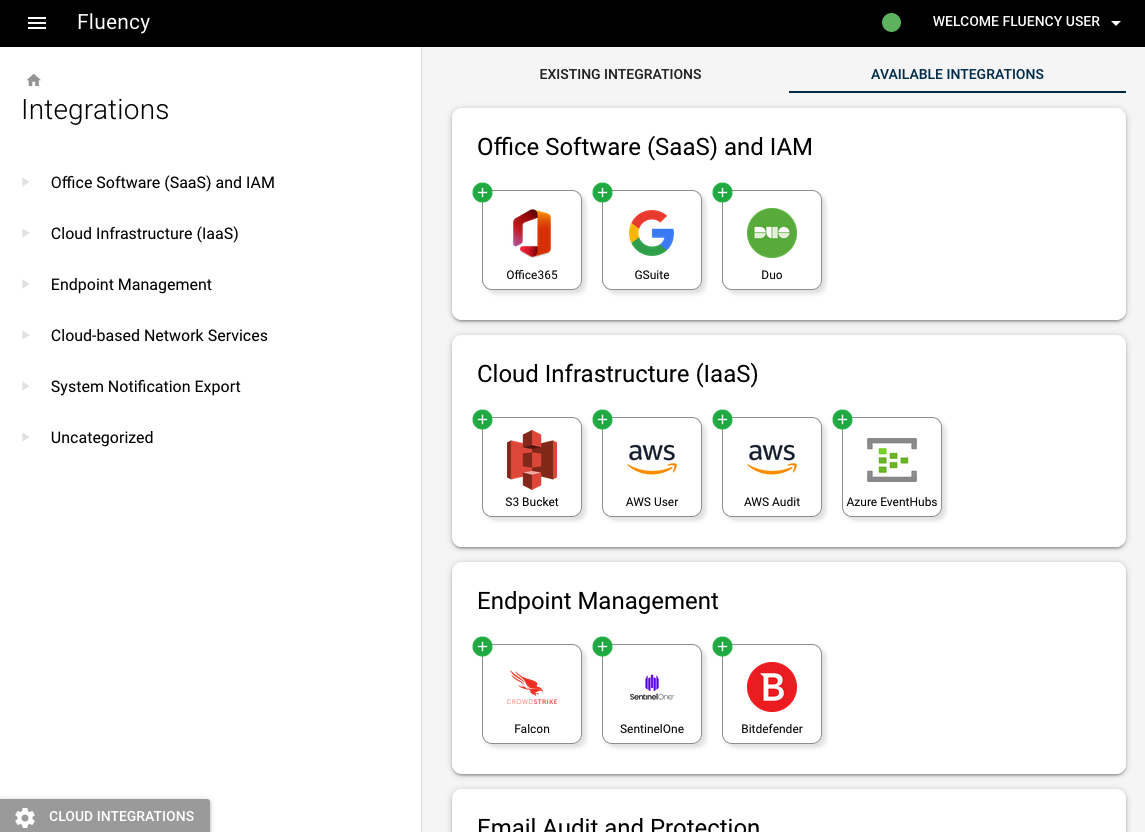
Task: Open the Office365 integration card
Action: 532,240
